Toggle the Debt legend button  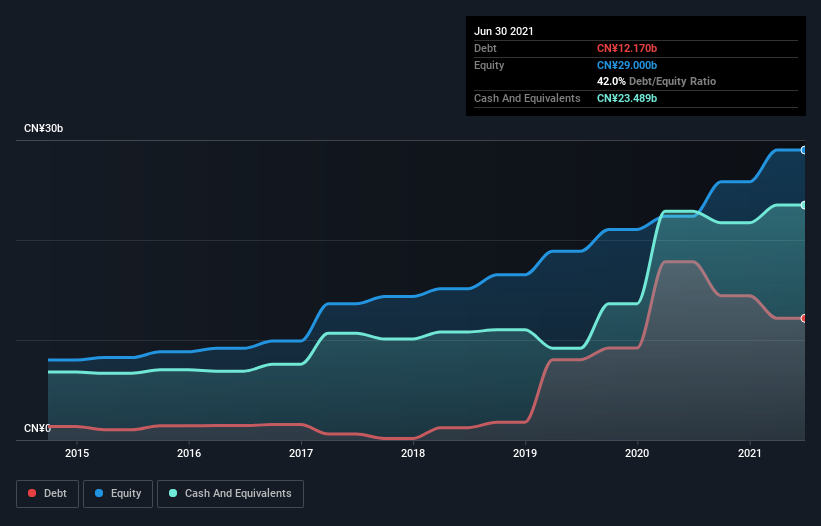point(48,494)
